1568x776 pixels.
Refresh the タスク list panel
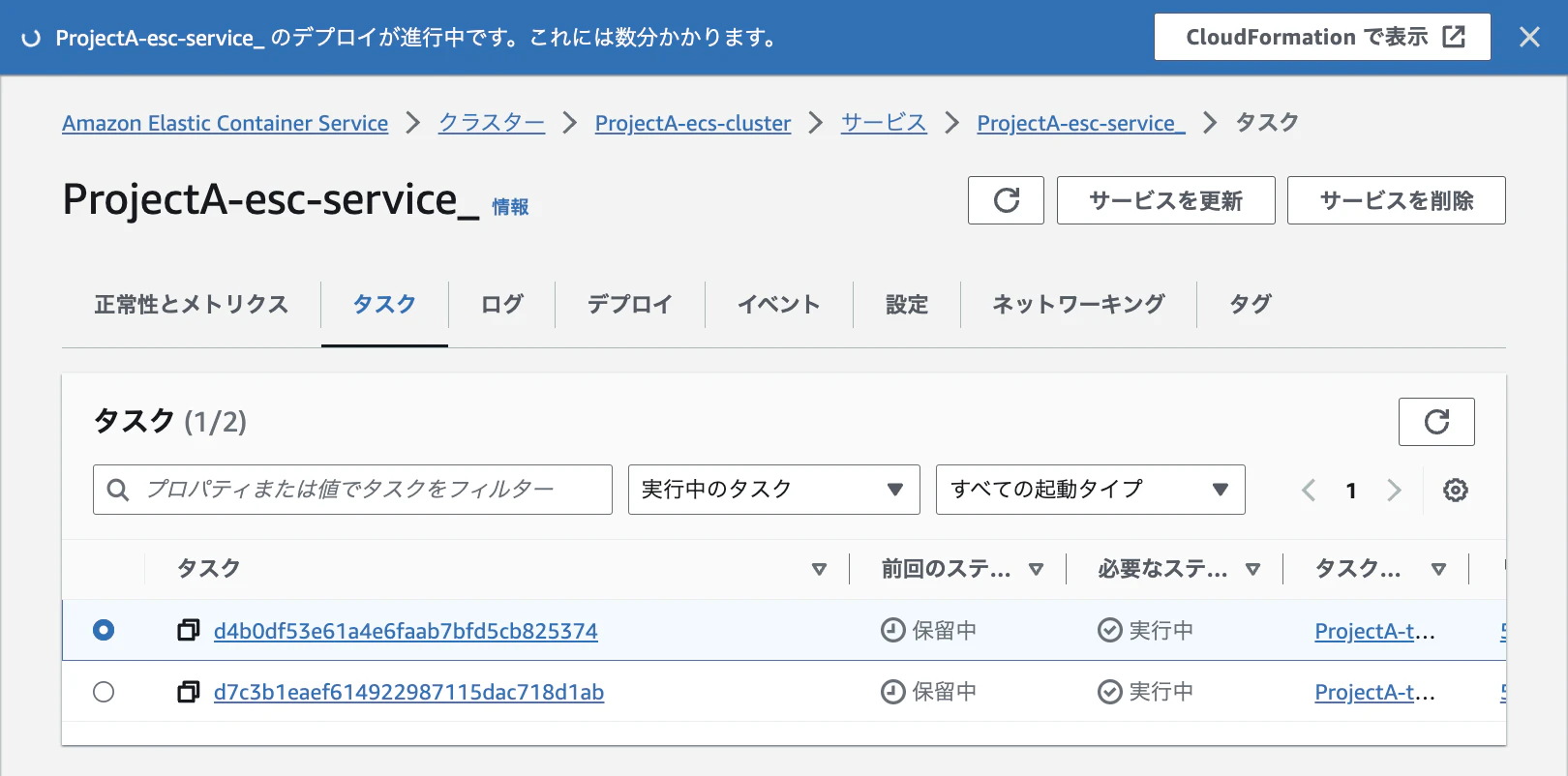pos(1436,422)
